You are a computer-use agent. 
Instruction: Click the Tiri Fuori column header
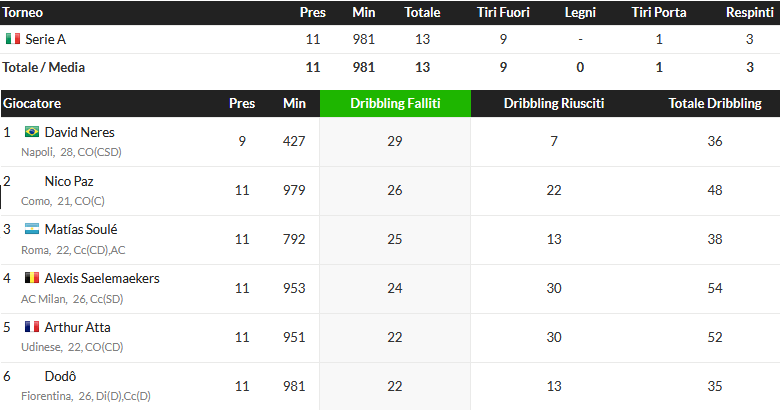pos(503,12)
